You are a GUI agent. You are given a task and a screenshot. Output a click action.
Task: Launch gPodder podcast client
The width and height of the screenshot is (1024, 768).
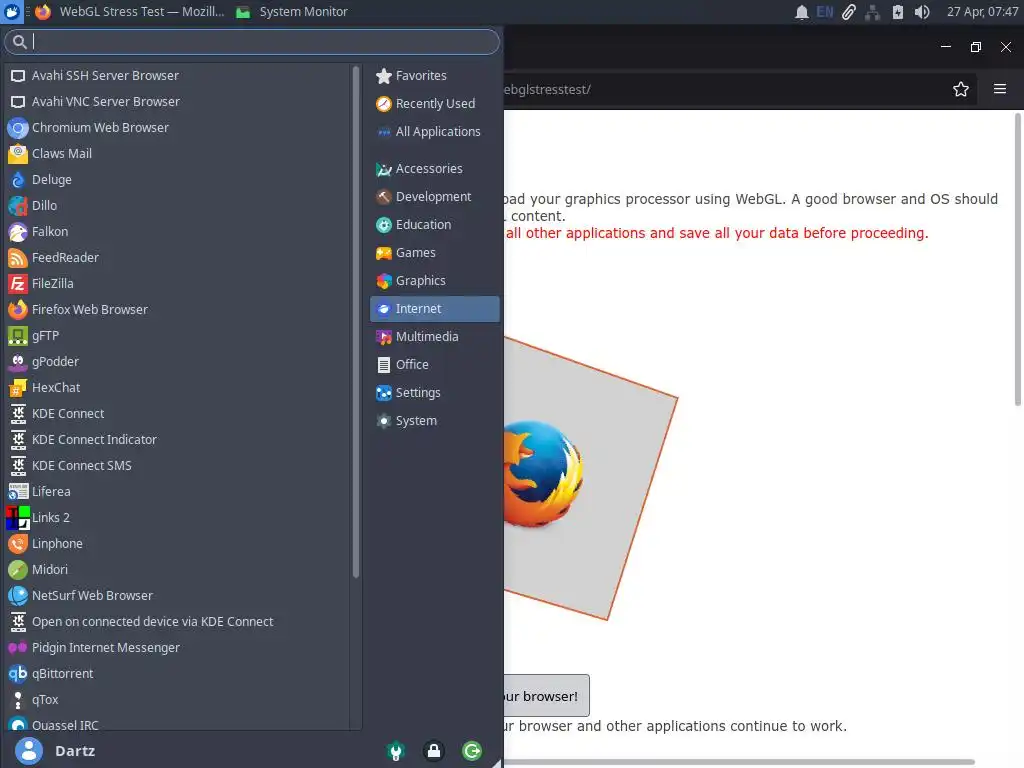[177, 362]
